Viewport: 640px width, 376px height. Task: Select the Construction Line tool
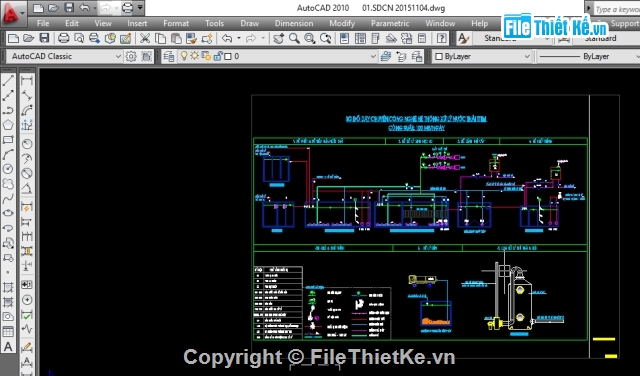[8, 96]
